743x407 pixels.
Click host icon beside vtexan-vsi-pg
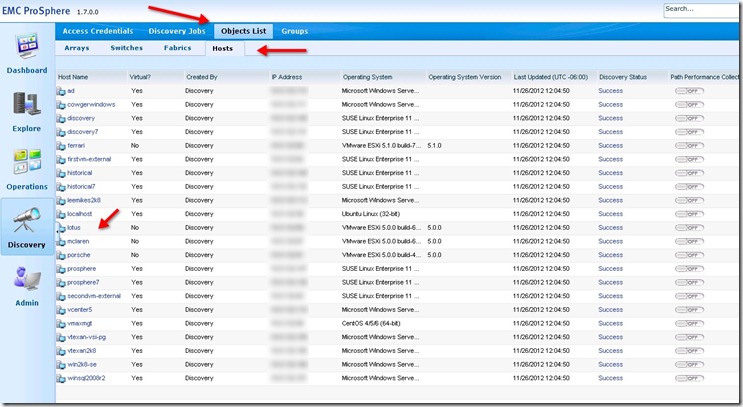tap(61, 337)
